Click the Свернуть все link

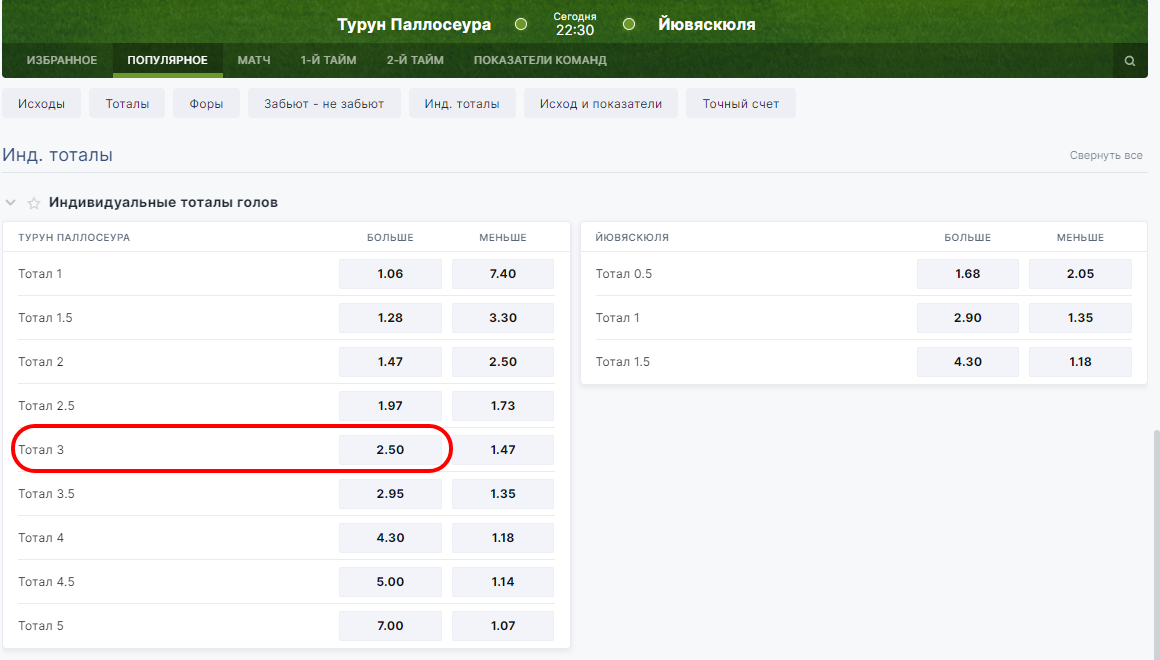1106,155
